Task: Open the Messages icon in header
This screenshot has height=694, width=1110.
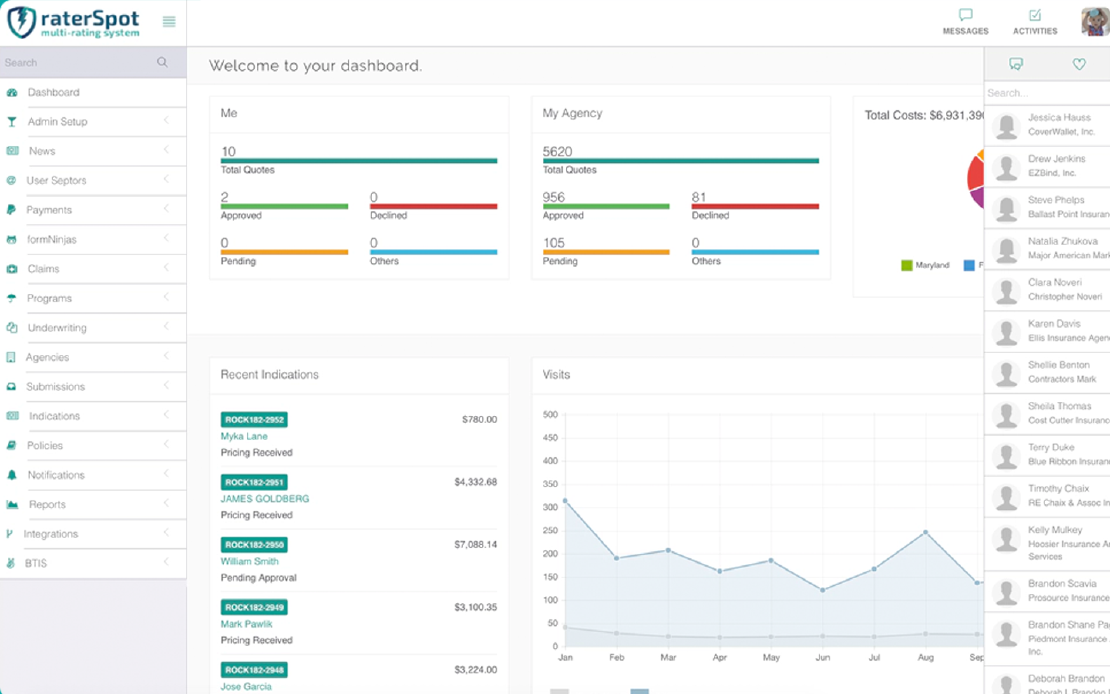Action: (965, 16)
